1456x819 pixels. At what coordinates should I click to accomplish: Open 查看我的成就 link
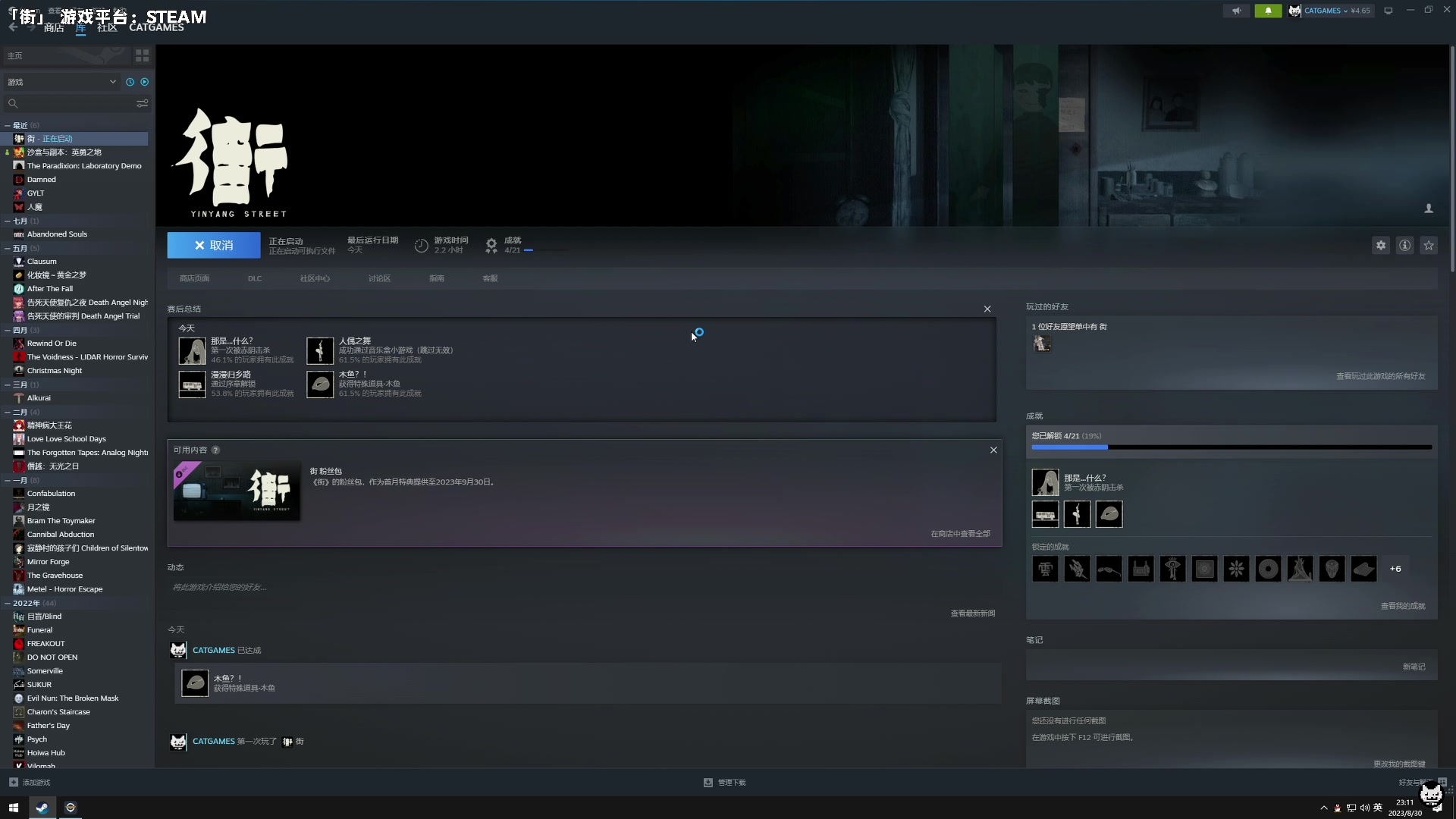[x=1403, y=606]
